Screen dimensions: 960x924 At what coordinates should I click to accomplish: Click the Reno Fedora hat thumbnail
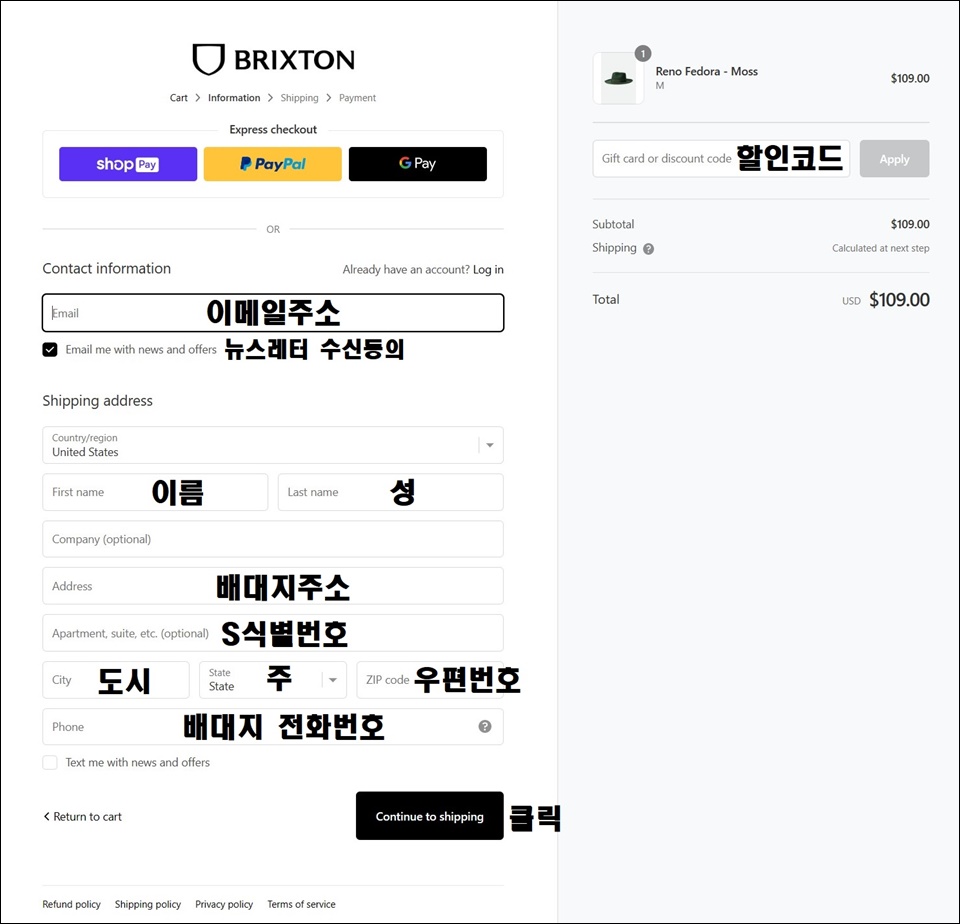618,78
